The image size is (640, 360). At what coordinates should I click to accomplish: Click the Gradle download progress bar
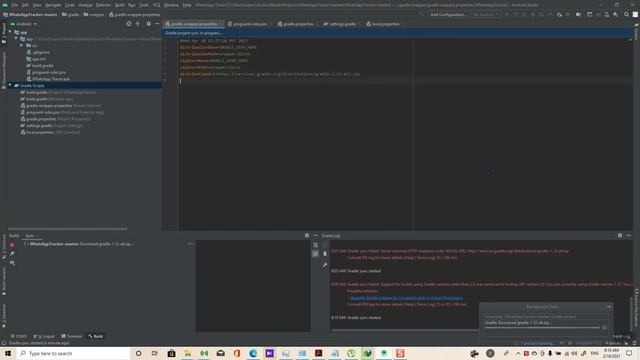click(542, 327)
